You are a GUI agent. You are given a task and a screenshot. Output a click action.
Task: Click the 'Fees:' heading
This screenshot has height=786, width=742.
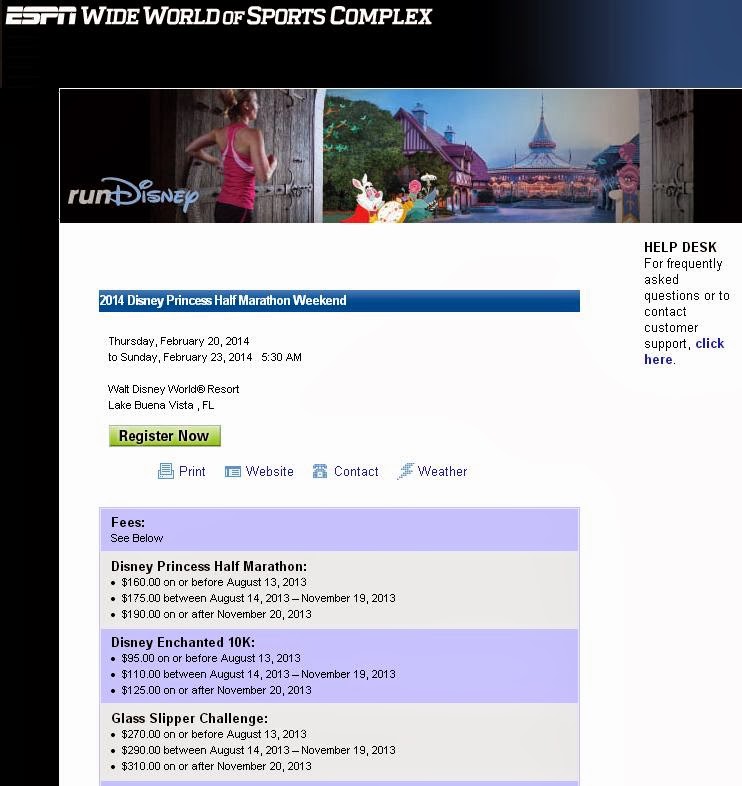[x=128, y=522]
